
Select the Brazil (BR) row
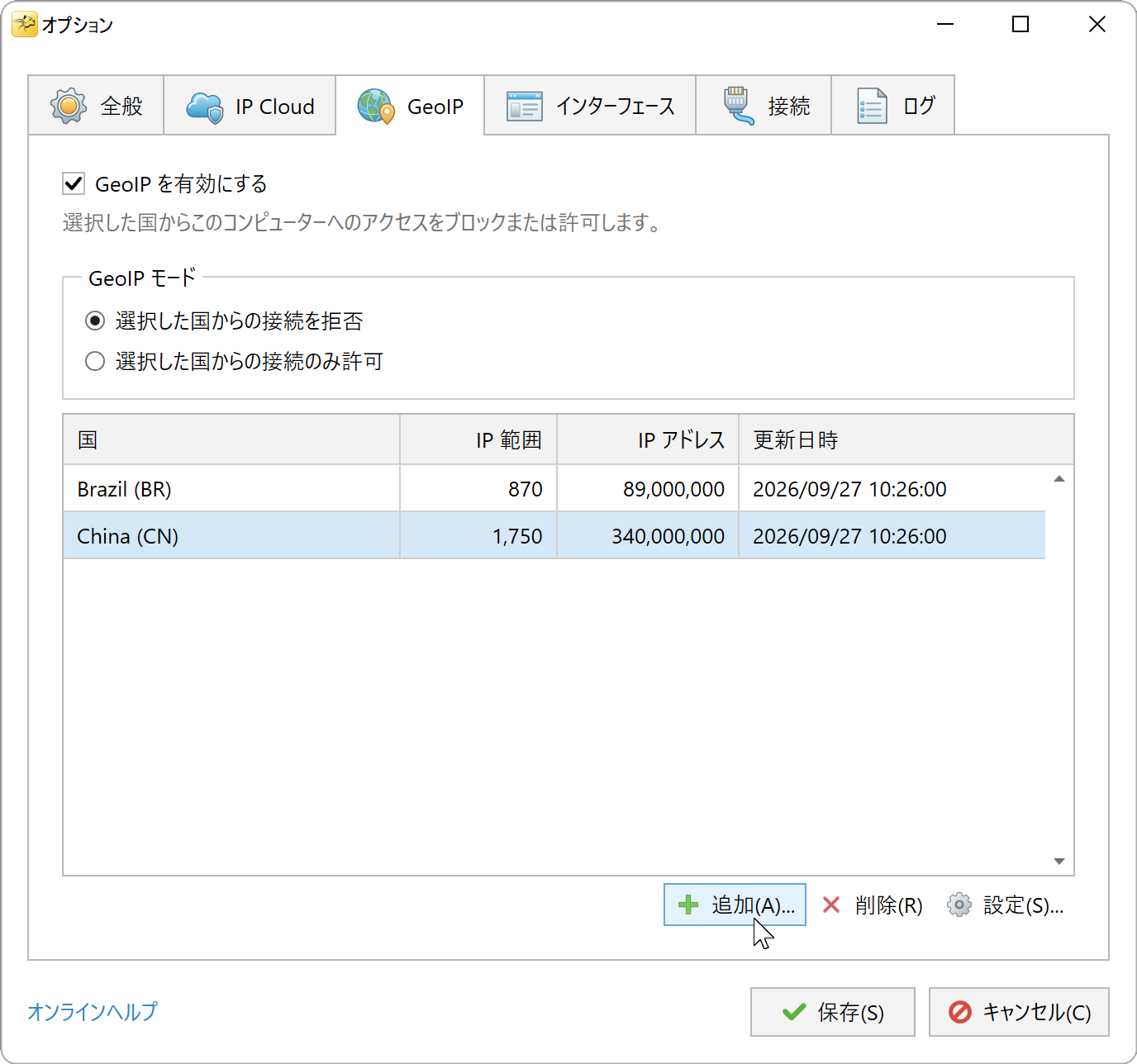[x=554, y=488]
